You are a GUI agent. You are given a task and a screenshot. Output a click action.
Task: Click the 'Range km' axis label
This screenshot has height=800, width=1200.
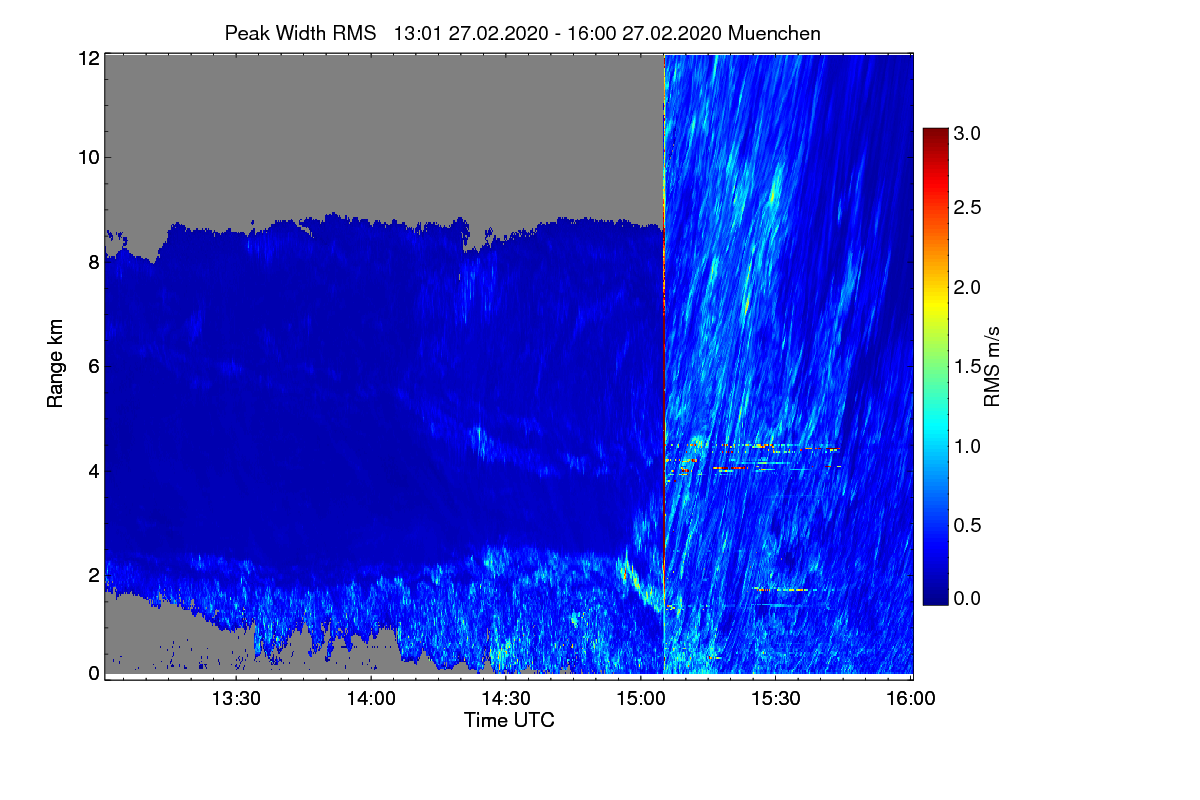(54, 364)
